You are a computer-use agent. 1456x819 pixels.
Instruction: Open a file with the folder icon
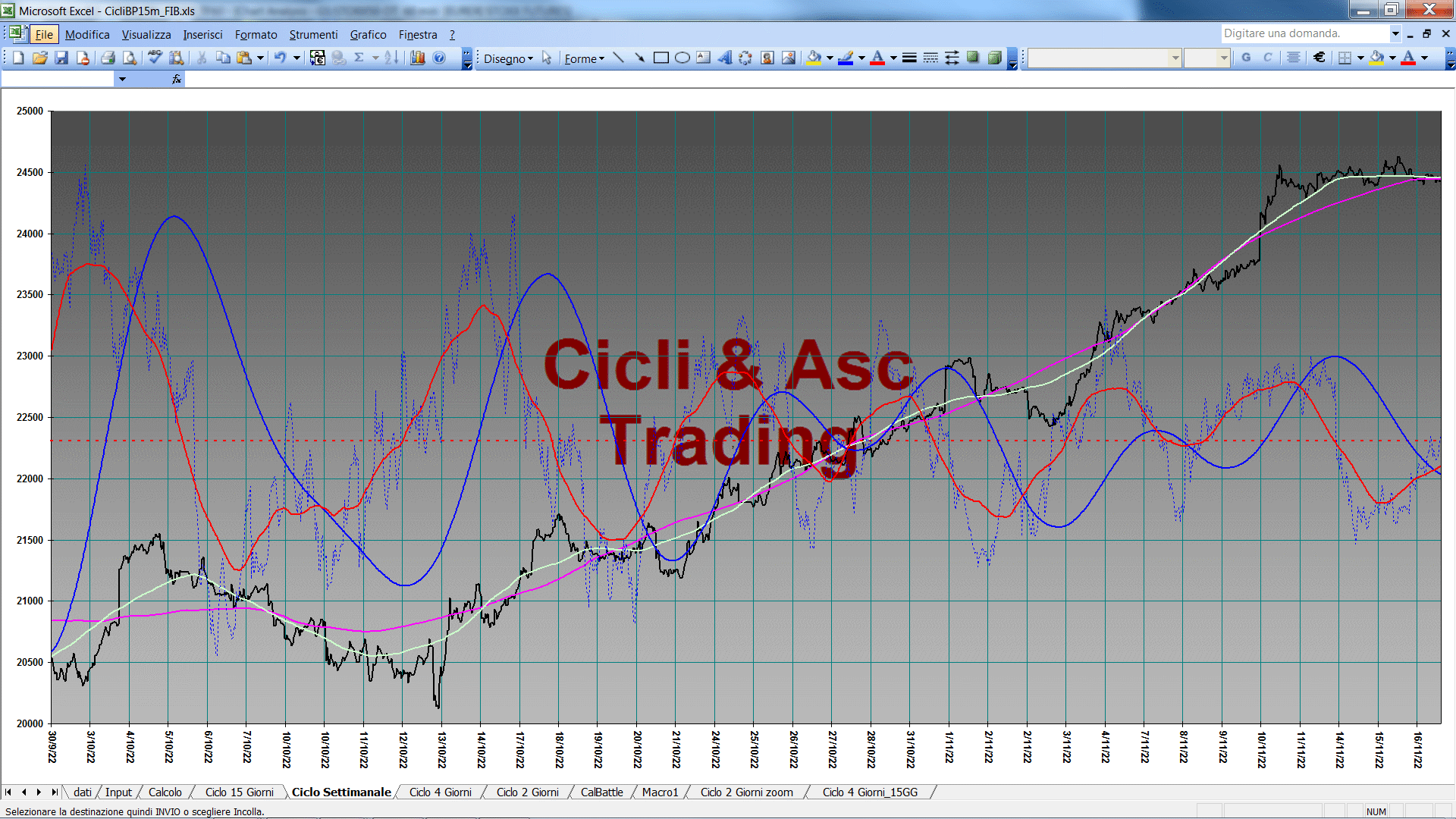[40, 58]
